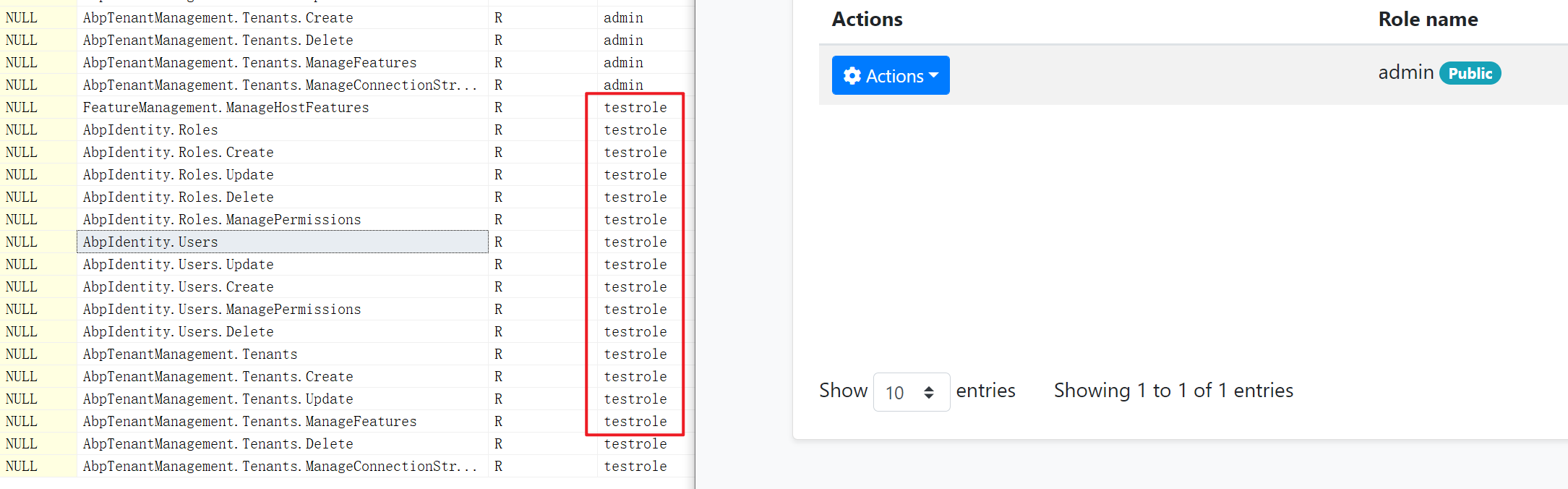This screenshot has height=489, width=1568.
Task: Select the testrole cell for AbpIdentity.Roles.ManagePermissions
Action: coord(635,219)
